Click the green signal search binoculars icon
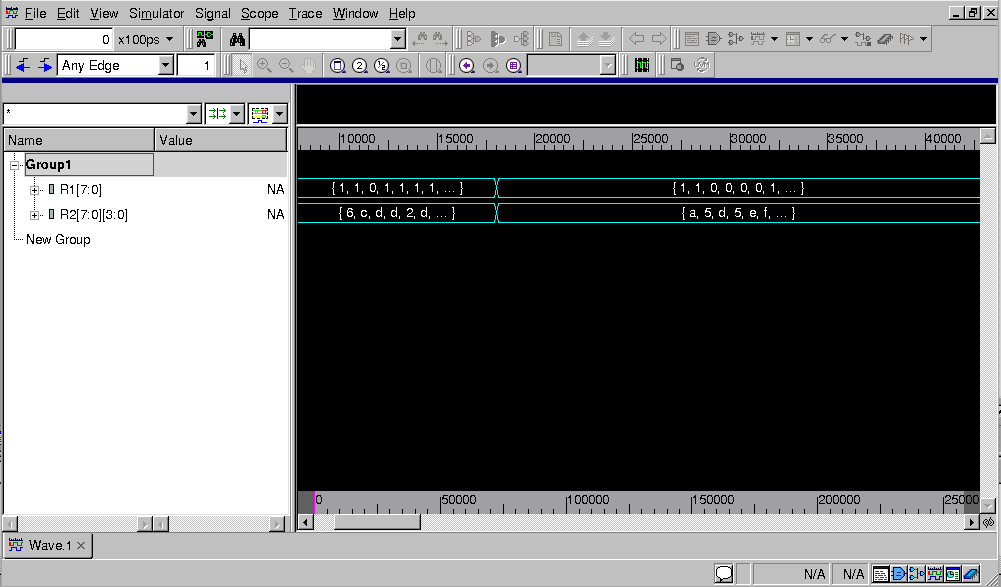Image resolution: width=1001 pixels, height=587 pixels. tap(205, 39)
